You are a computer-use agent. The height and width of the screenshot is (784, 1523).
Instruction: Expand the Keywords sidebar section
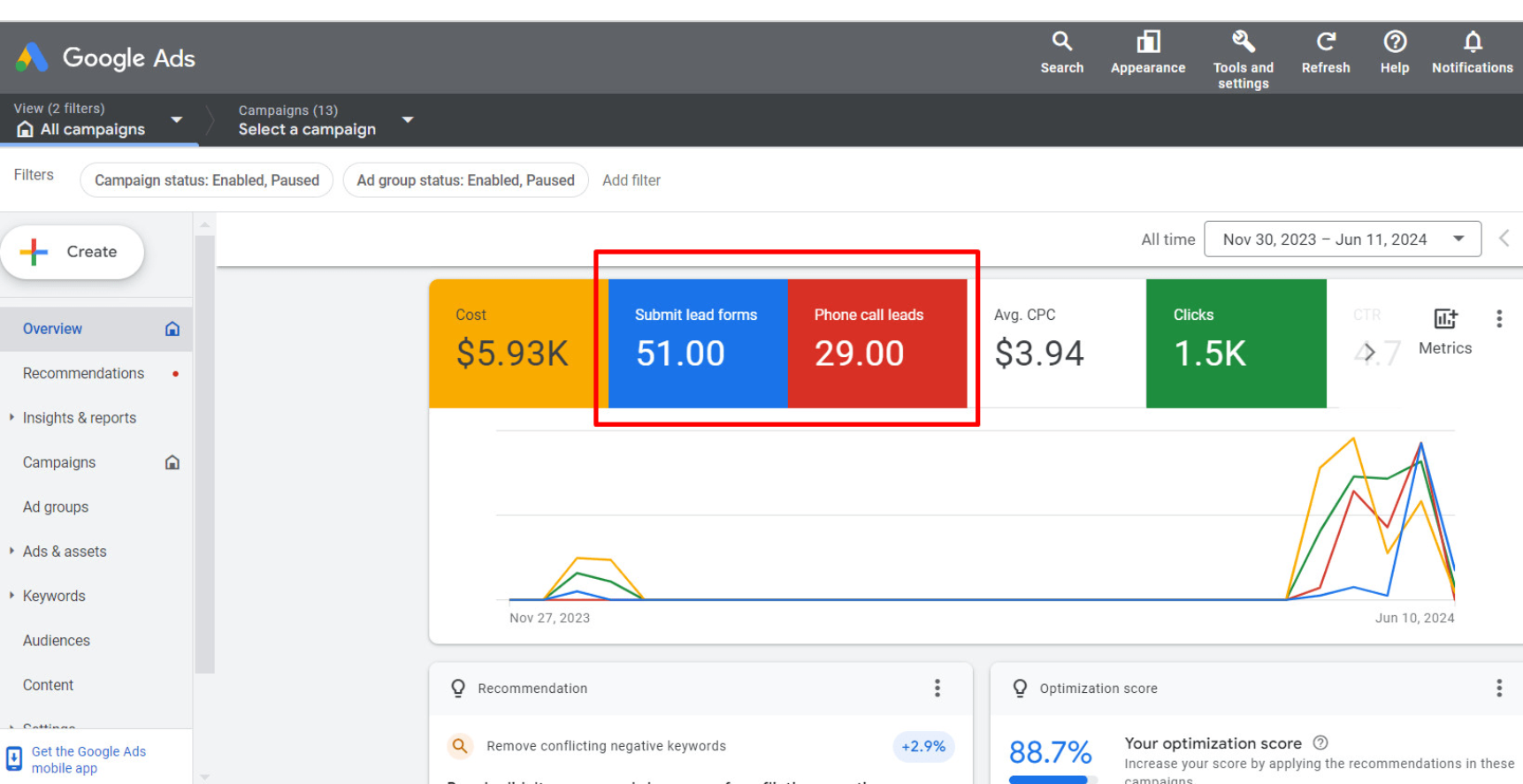pyautogui.click(x=54, y=596)
